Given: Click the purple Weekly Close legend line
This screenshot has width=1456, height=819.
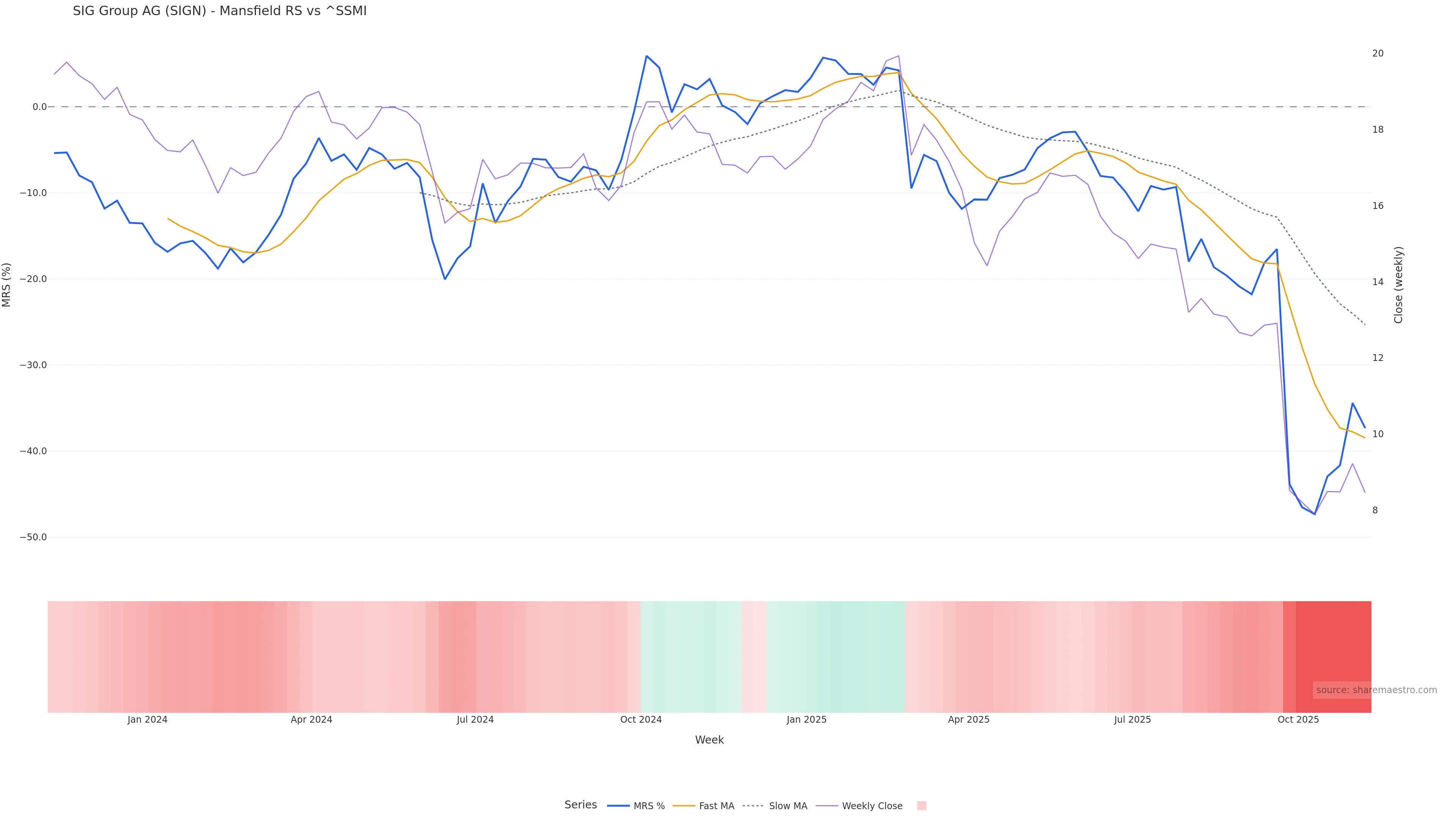Looking at the screenshot, I should pyautogui.click(x=827, y=806).
